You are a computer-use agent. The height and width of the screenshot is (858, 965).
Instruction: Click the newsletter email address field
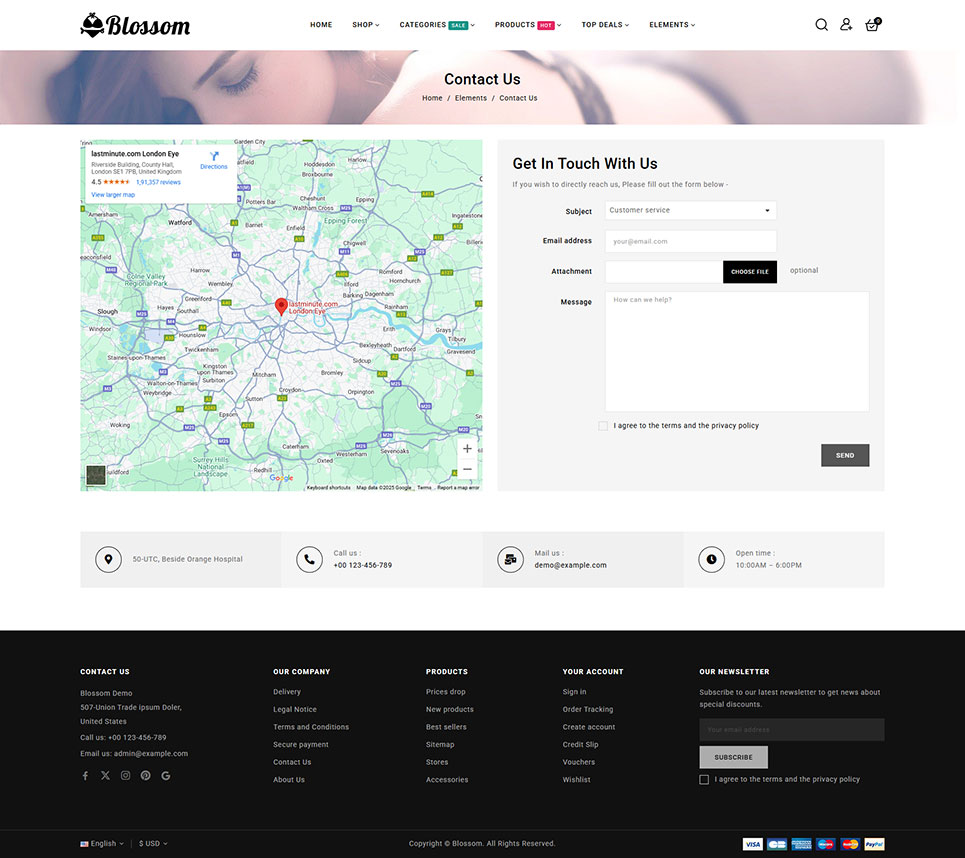pyautogui.click(x=791, y=730)
